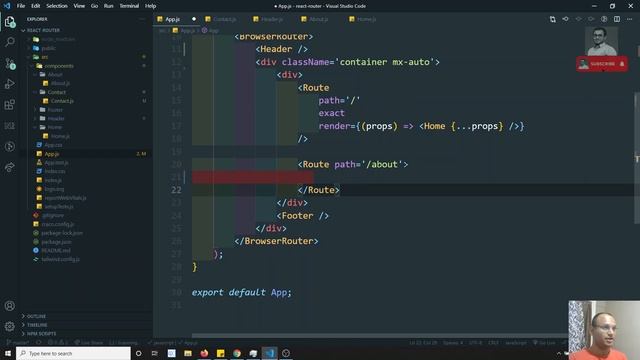Viewport: 640px width, 360px height.
Task: Open the Run and Debug view
Action: click(x=10, y=84)
